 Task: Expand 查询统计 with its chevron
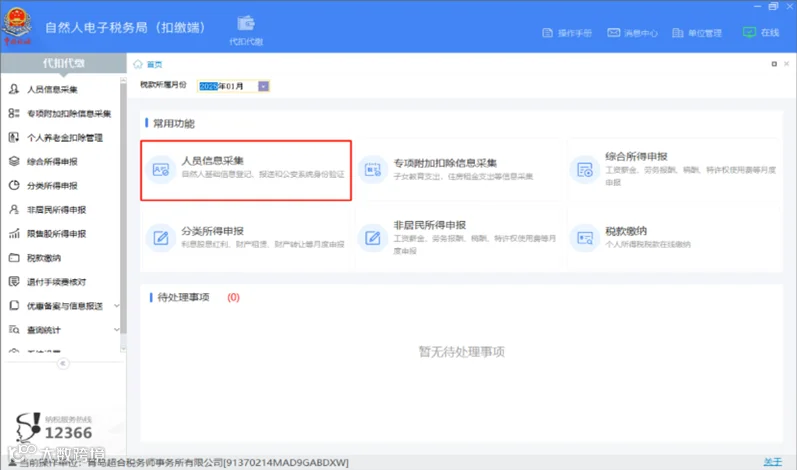(x=117, y=330)
